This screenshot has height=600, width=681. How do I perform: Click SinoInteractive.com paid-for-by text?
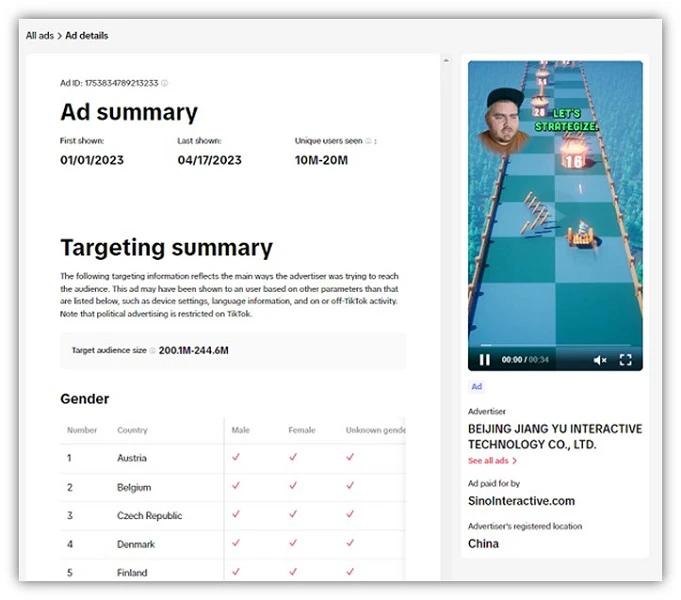pyautogui.click(x=521, y=500)
